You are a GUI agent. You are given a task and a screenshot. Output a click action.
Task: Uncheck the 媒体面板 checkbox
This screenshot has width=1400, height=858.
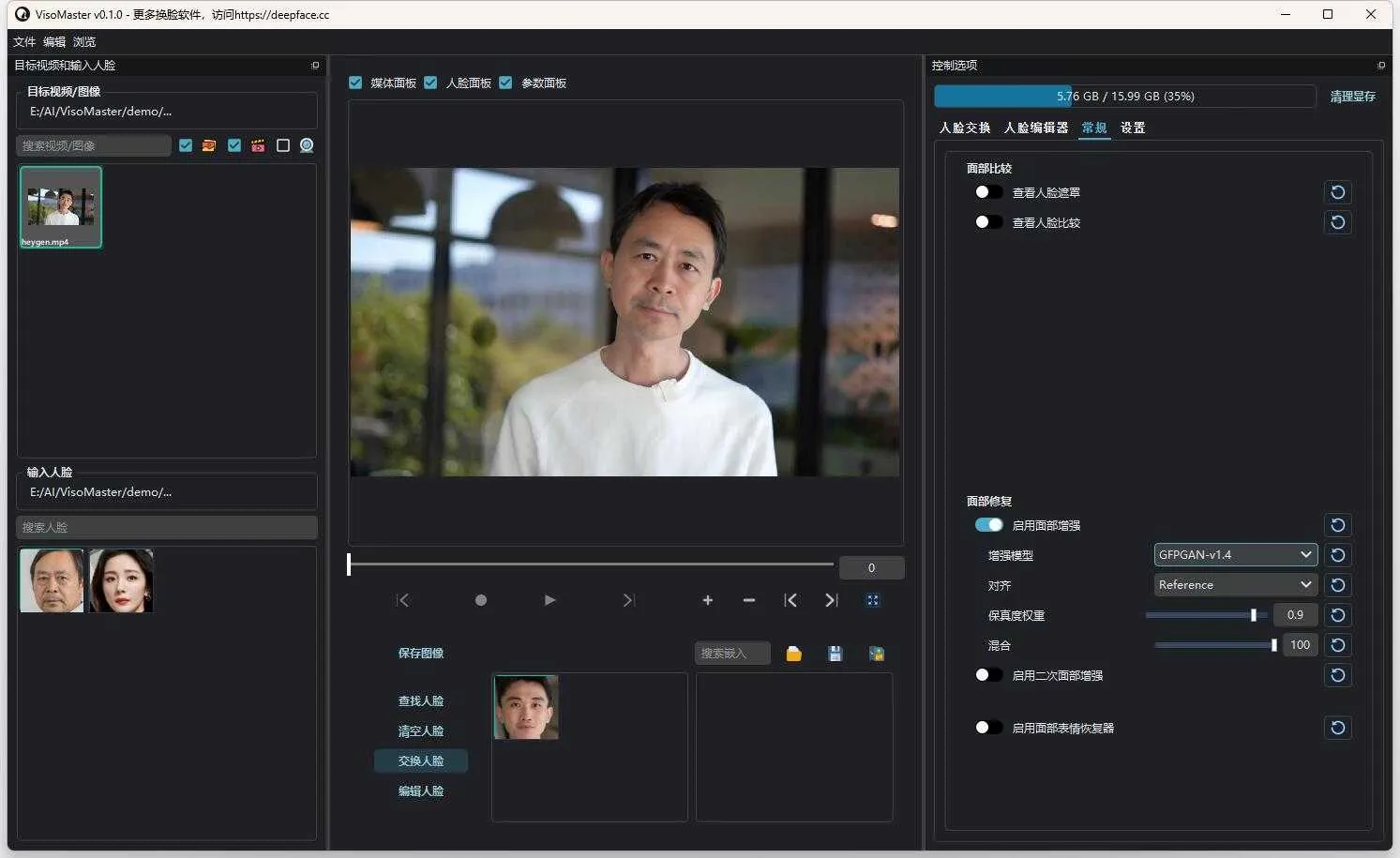coord(355,83)
